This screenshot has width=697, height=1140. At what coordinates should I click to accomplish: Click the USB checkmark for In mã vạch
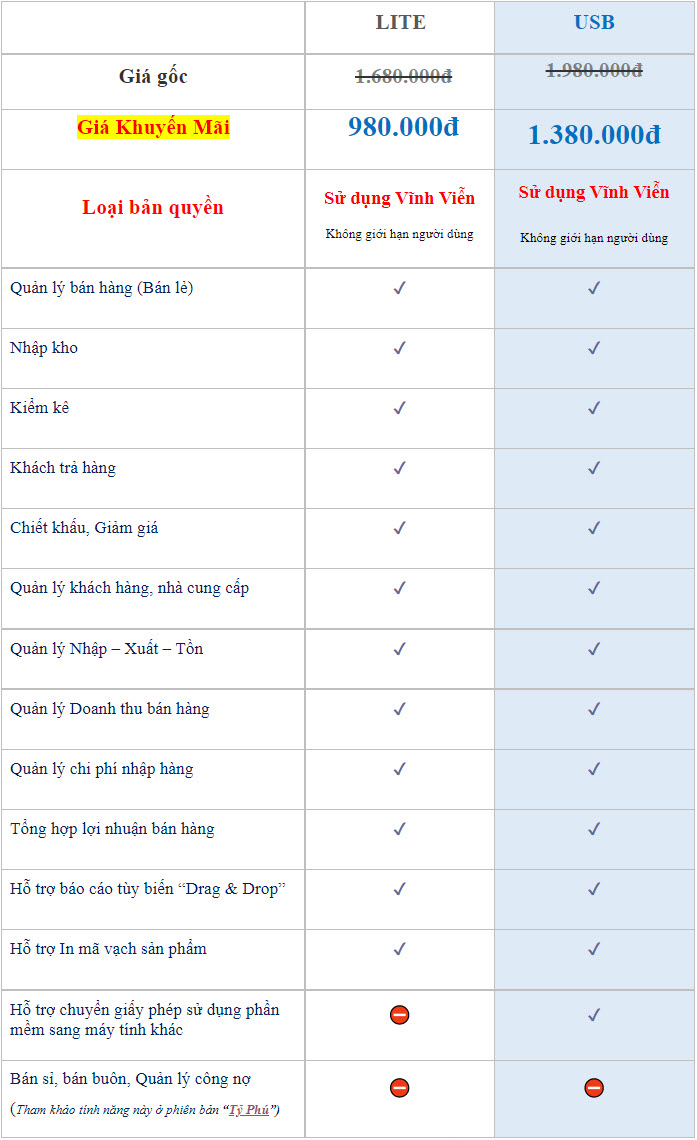point(594,949)
